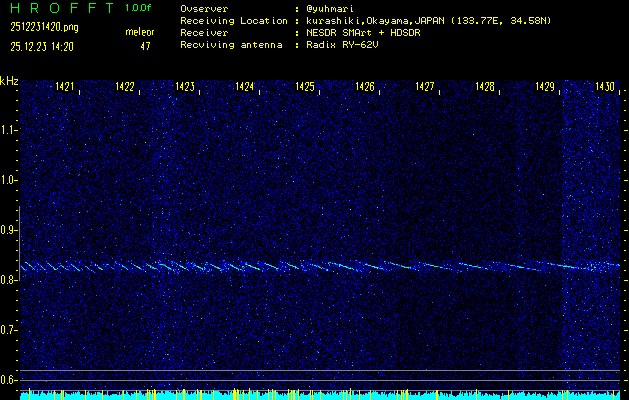Screen dimensions: 629x400
Task: Click the 1430 time marker
Action: (x=605, y=88)
